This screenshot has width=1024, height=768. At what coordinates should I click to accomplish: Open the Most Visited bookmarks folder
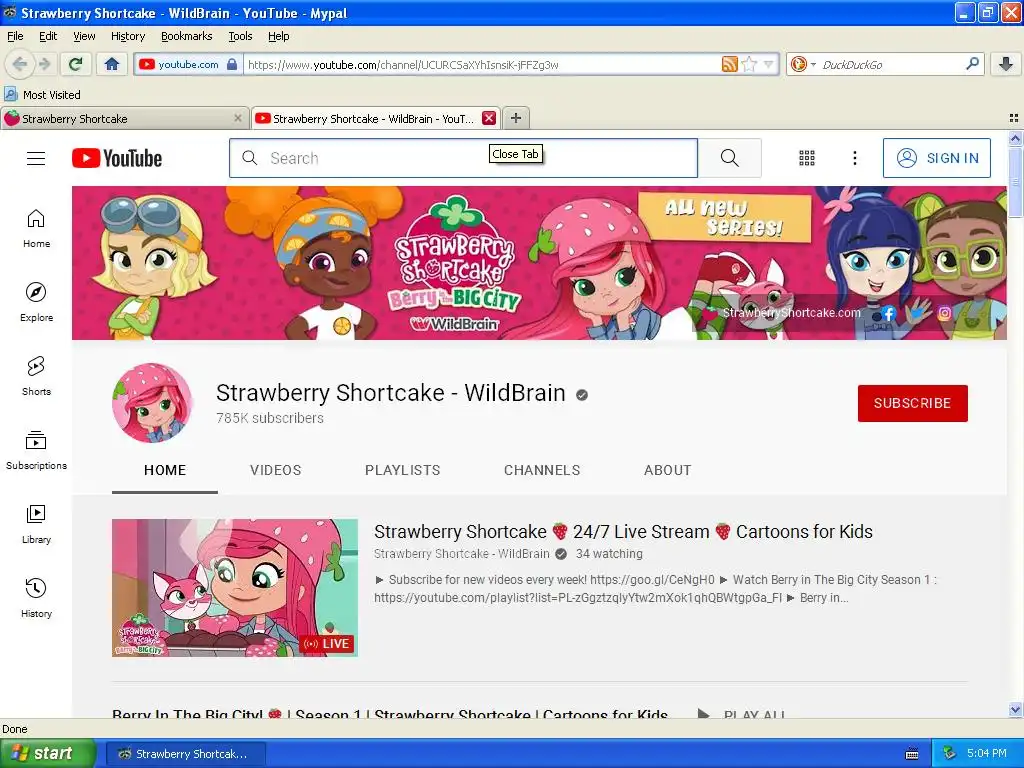[x=43, y=95]
